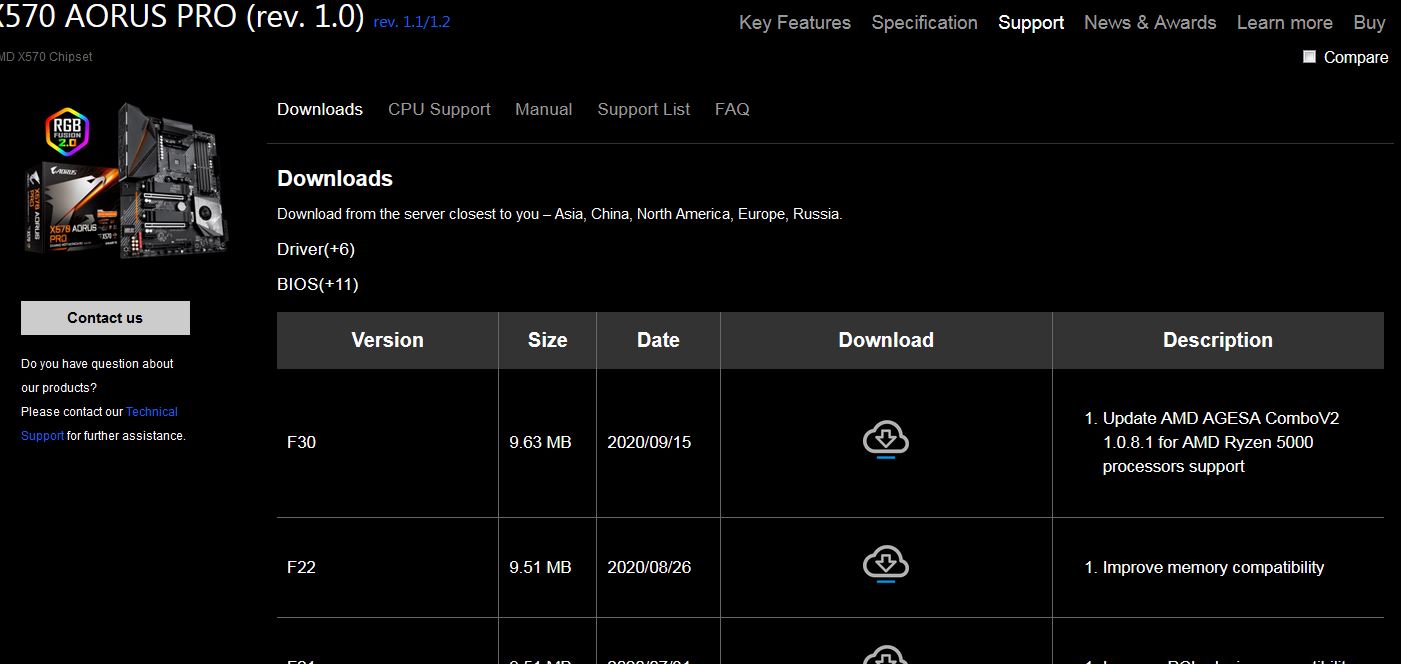Open the Buy nav link
Image resolution: width=1401 pixels, height=664 pixels.
(1369, 22)
